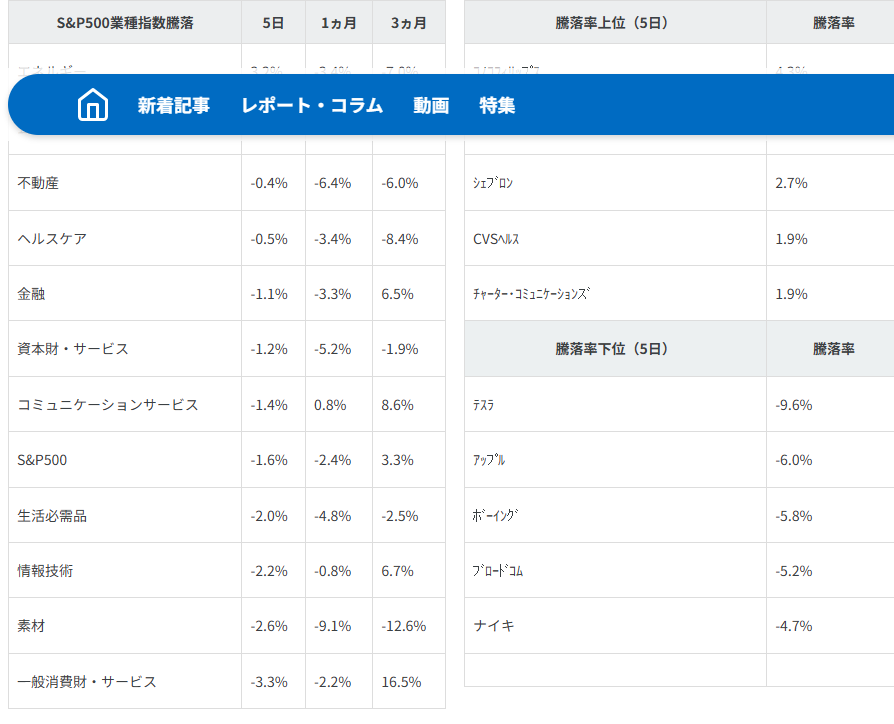Click the ヘルスケア sector name
Viewport: 894px width, 724px height.
(52, 239)
